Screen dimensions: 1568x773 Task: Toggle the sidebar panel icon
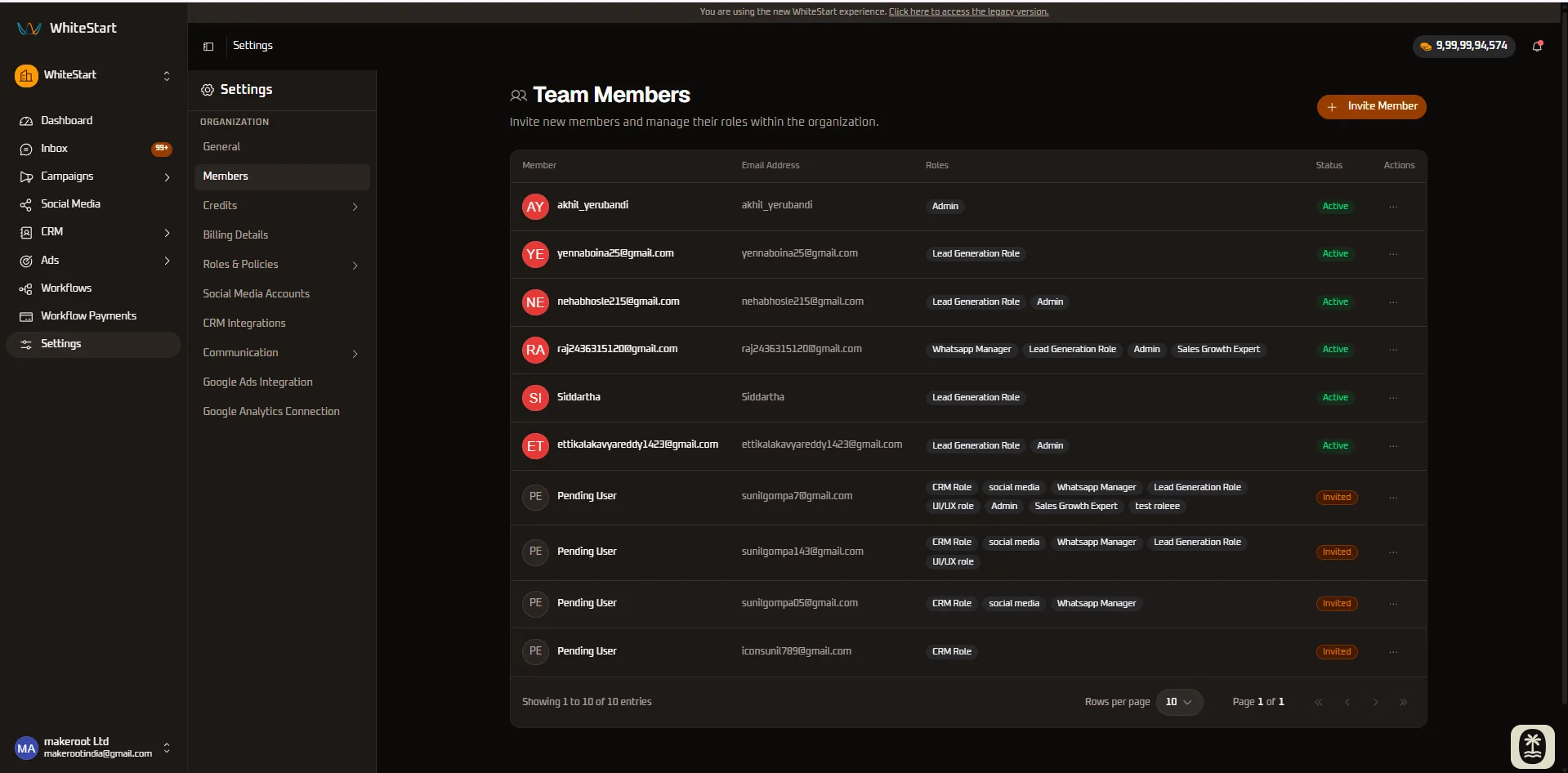208,46
